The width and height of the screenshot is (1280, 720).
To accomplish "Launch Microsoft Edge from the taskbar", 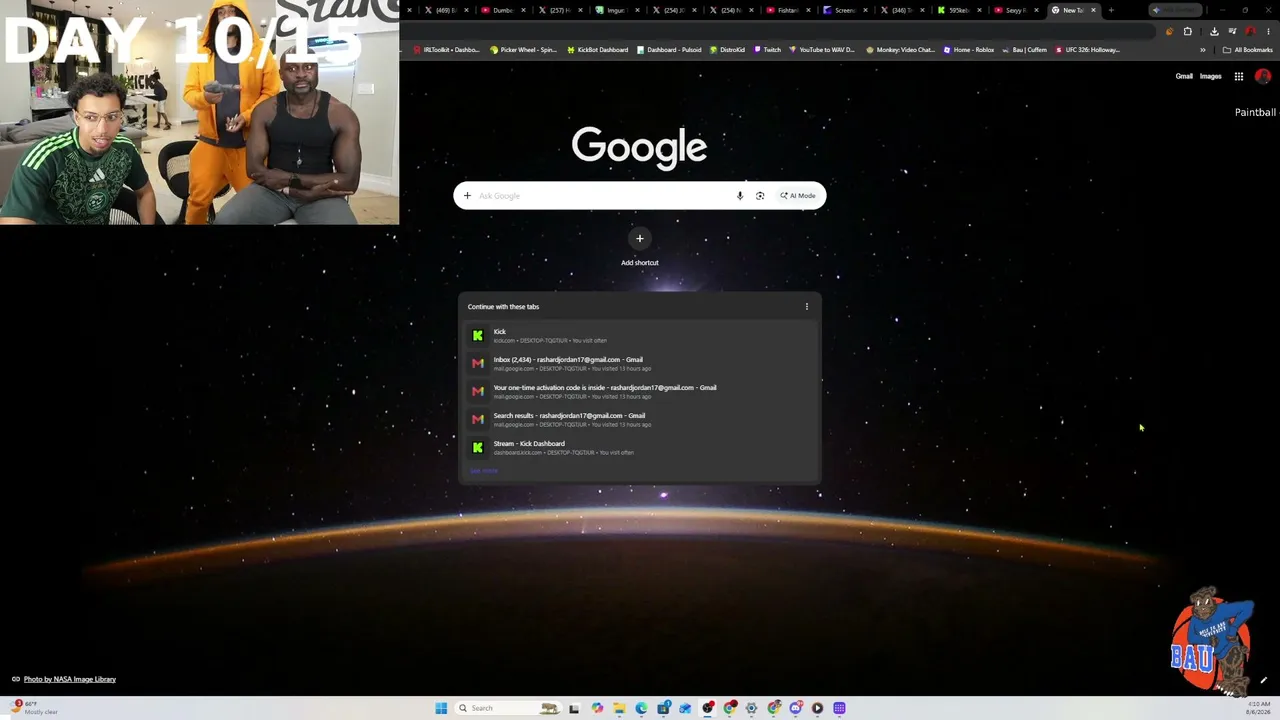I will (641, 708).
